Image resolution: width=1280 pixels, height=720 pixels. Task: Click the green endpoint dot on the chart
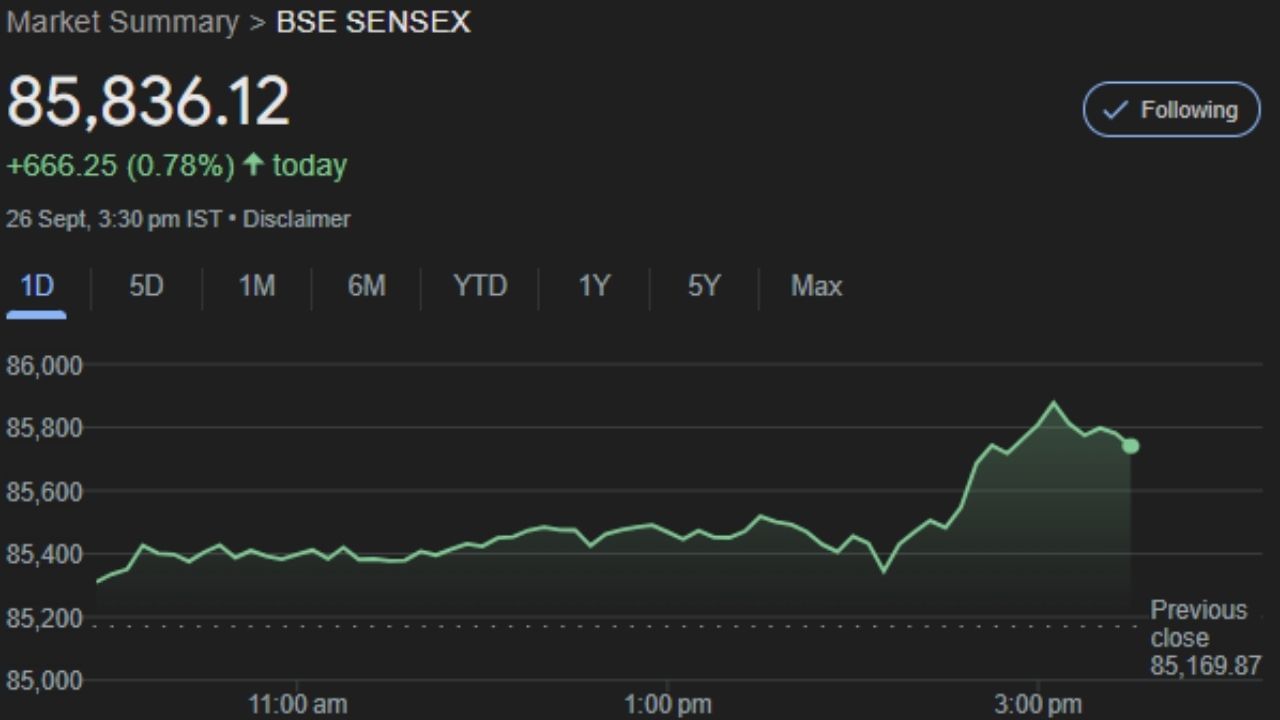pos(1131,446)
